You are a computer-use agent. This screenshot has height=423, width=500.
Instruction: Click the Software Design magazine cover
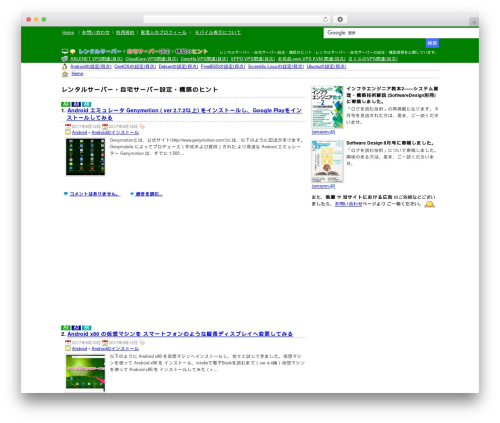tap(327, 161)
